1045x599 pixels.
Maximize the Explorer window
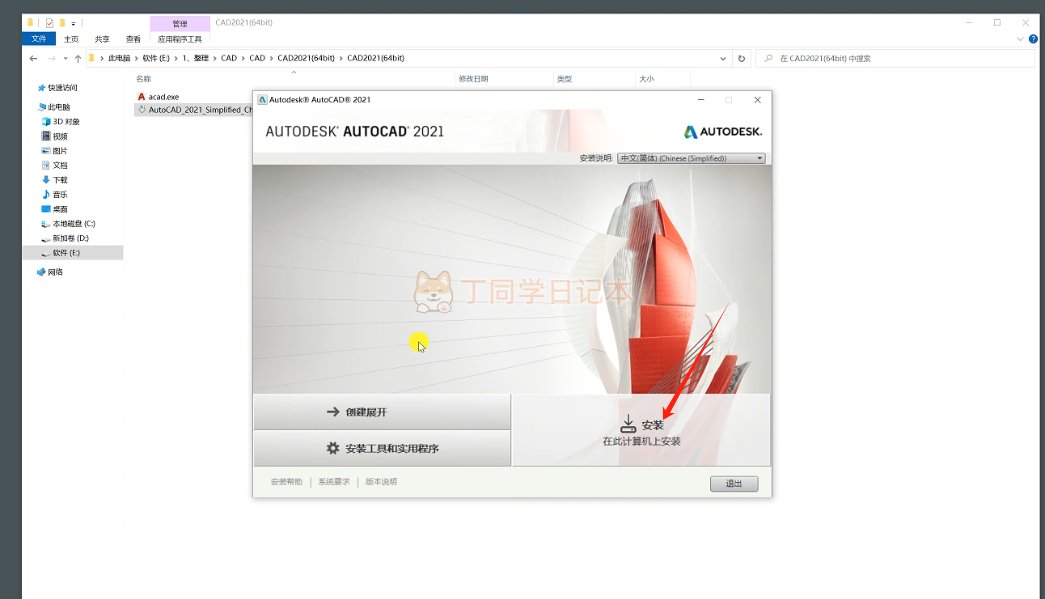pyautogui.click(x=997, y=23)
